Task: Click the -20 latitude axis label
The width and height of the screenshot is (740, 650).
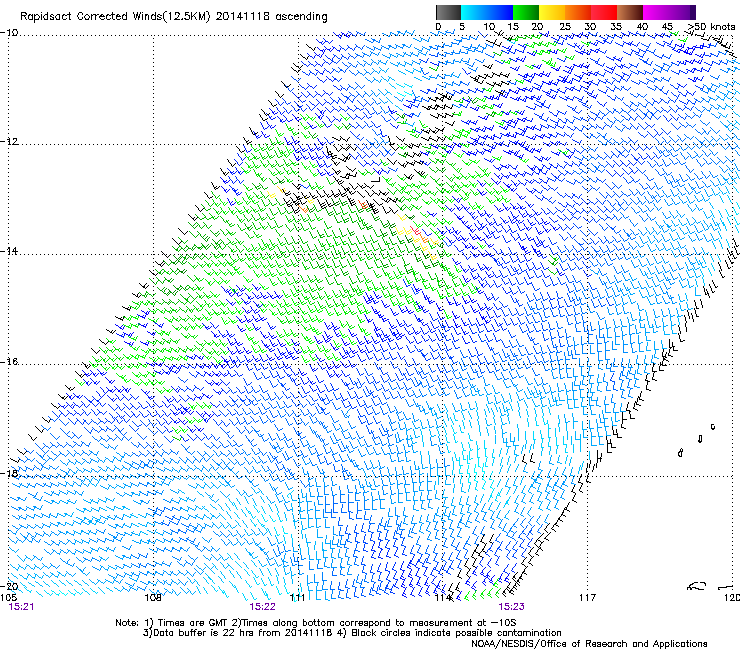Action: pyautogui.click(x=9, y=586)
